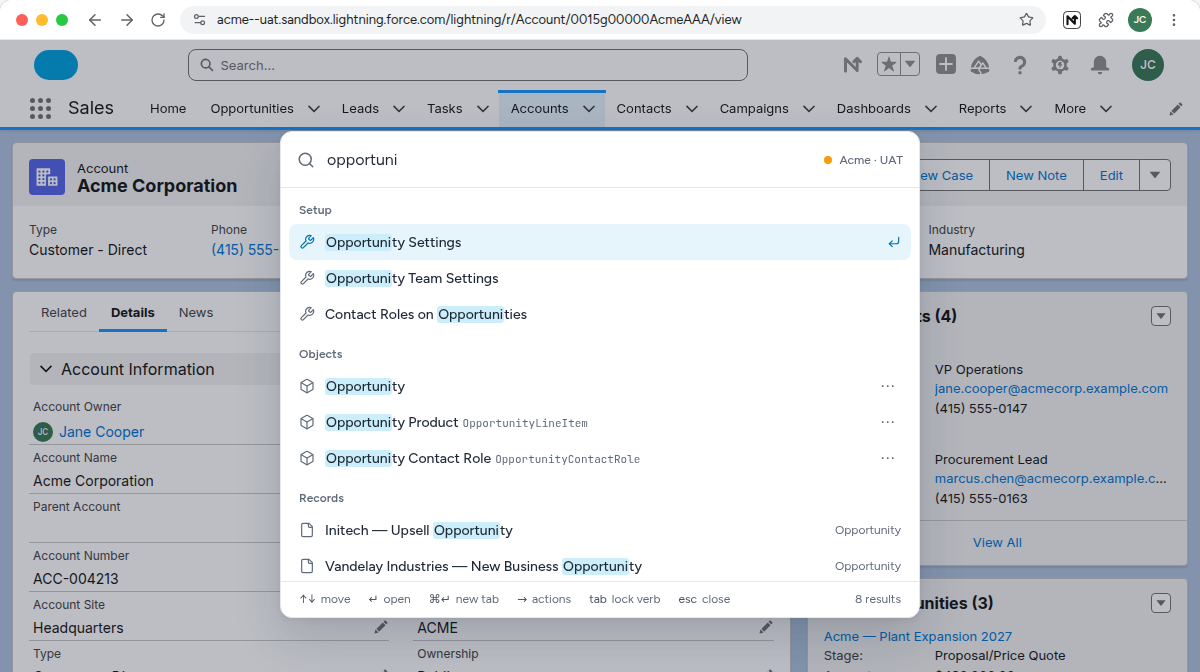1200x672 pixels.
Task: Click the wrench icon beside Opportunity Team Settings
Action: [308, 278]
